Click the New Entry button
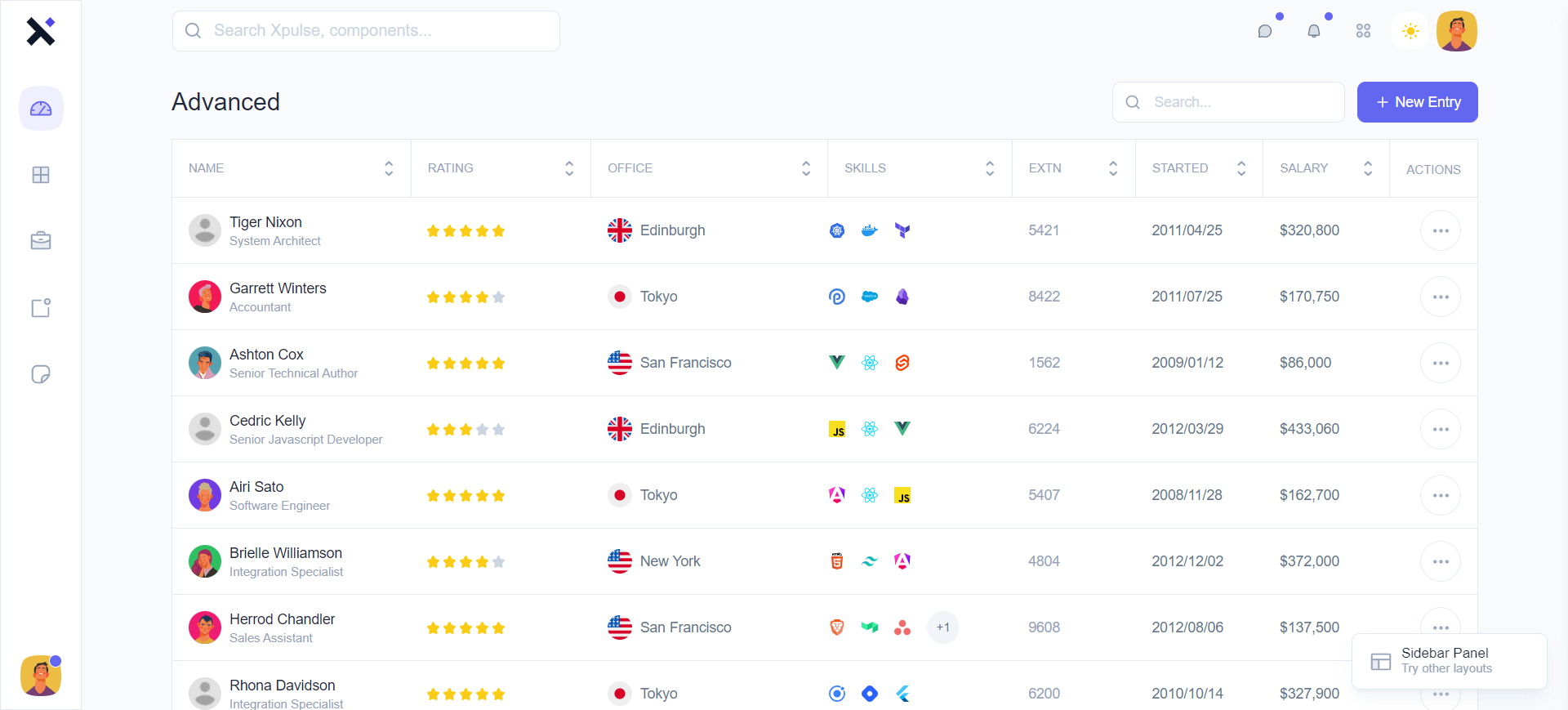 point(1417,102)
